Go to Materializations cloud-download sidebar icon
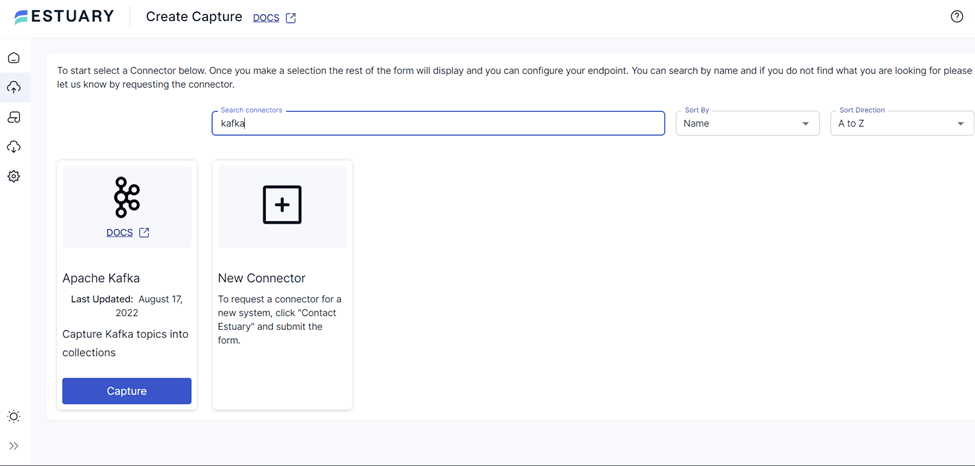The width and height of the screenshot is (975, 466). coord(14,147)
